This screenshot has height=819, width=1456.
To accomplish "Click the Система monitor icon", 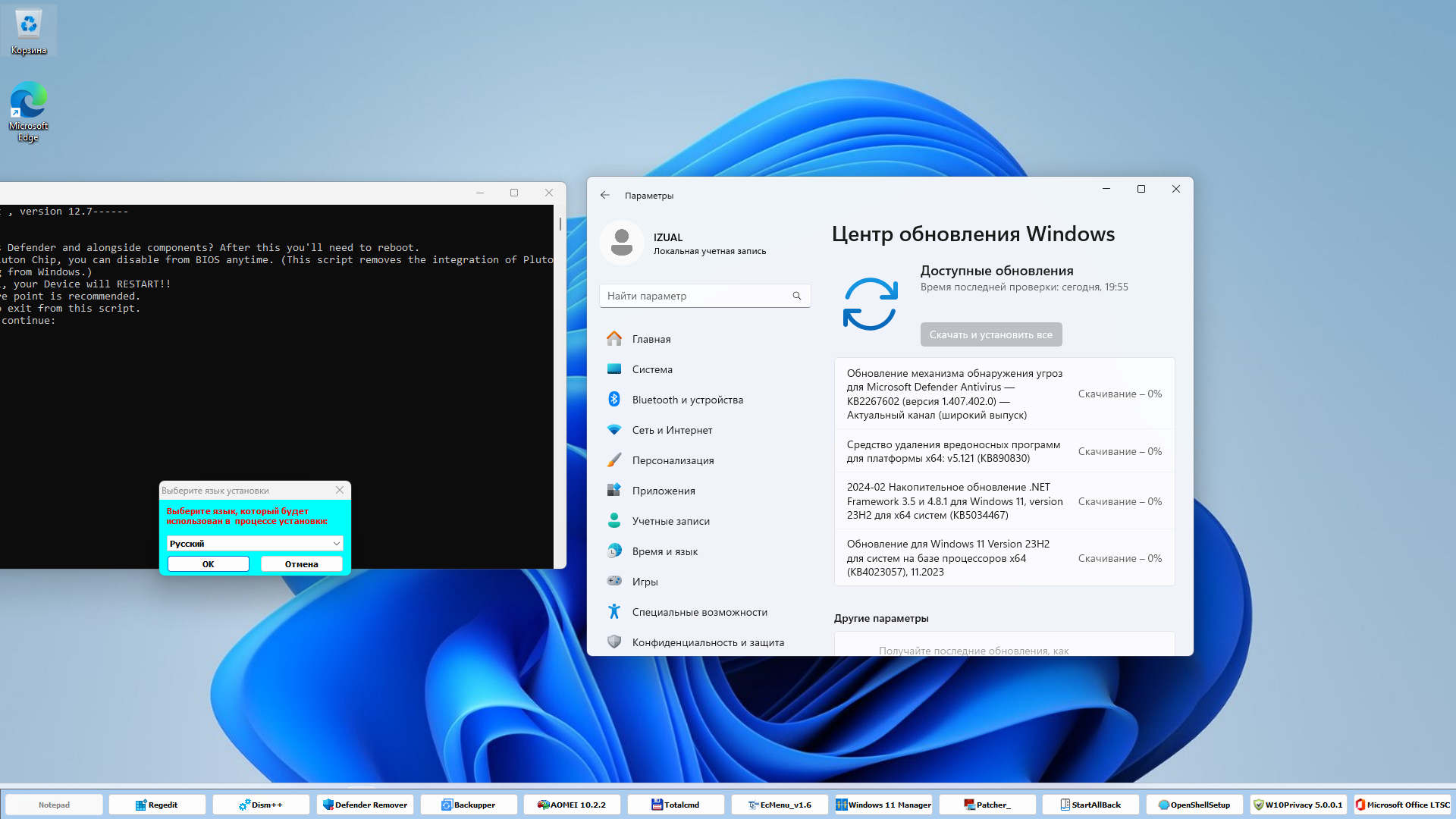I will point(614,369).
